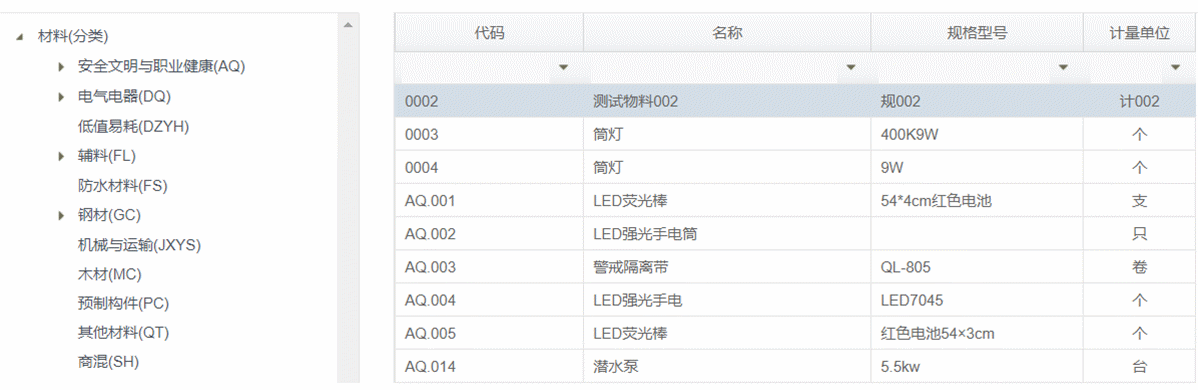Open the 规格型号 column filter dropdown
This screenshot has width=1198, height=390.
coord(1063,67)
